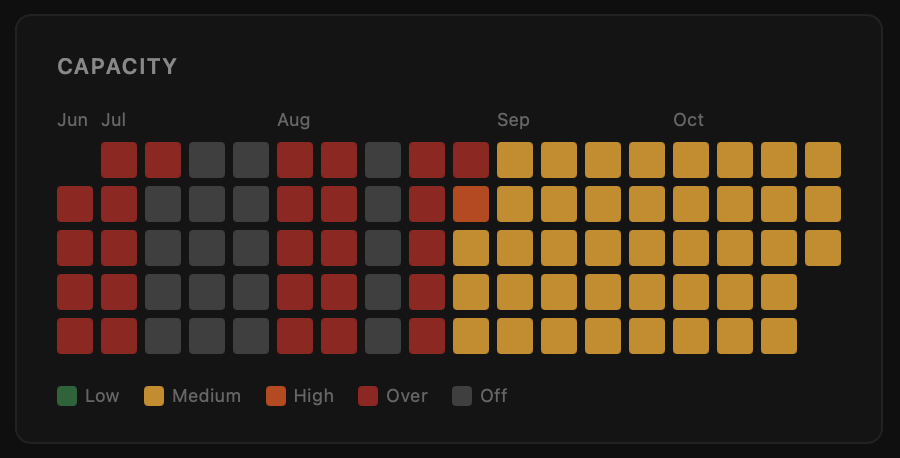Viewport: 900px width, 458px height.
Task: Click the "CAPACITY" heading
Action: point(118,67)
